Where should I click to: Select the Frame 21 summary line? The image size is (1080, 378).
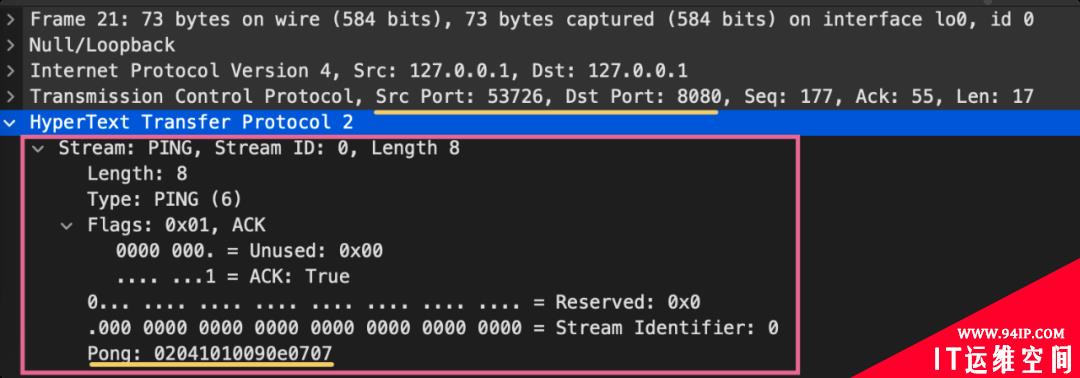(531, 20)
